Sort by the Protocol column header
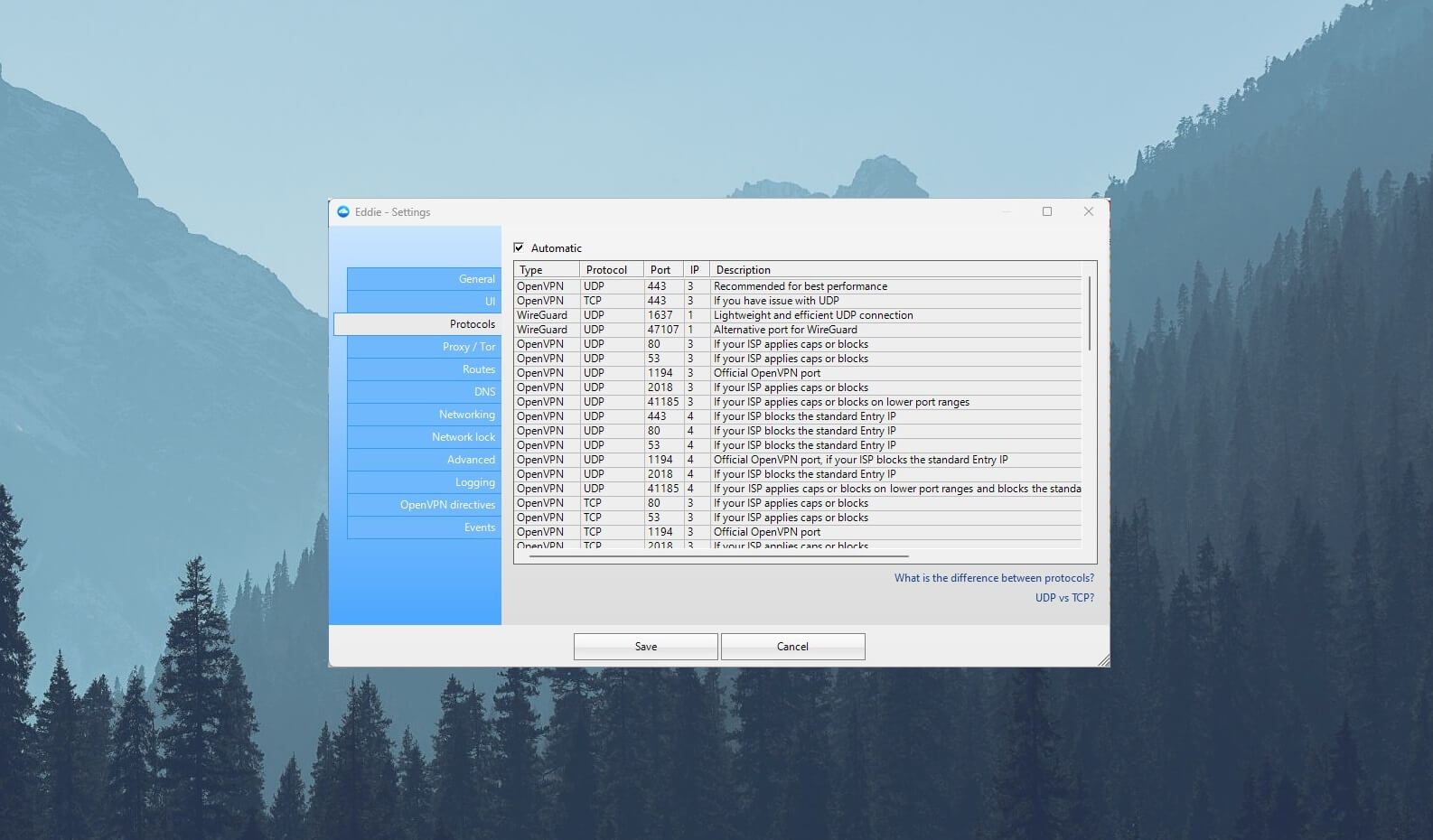This screenshot has width=1433, height=840. tap(612, 270)
